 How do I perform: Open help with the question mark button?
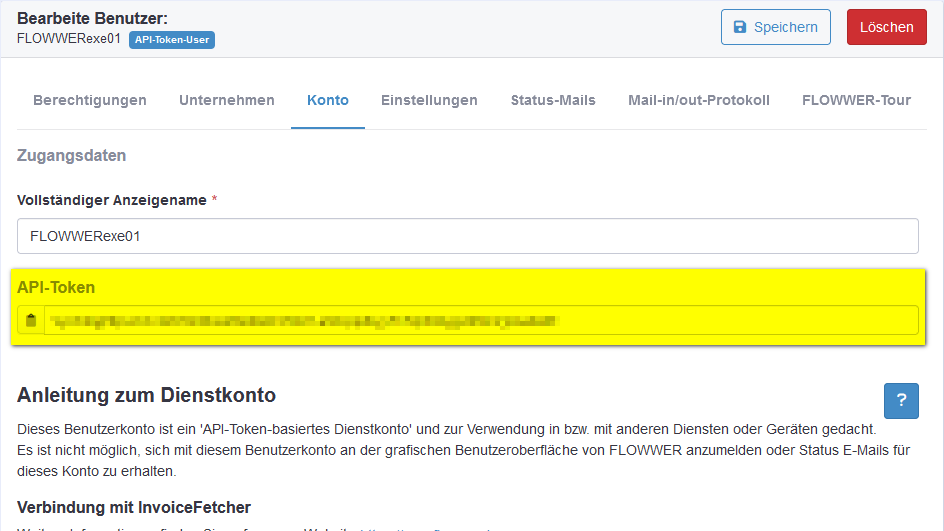click(901, 400)
